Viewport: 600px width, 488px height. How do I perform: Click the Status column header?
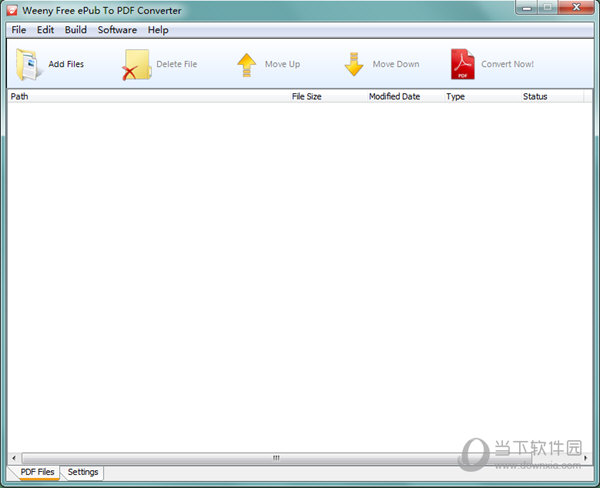tap(552, 96)
